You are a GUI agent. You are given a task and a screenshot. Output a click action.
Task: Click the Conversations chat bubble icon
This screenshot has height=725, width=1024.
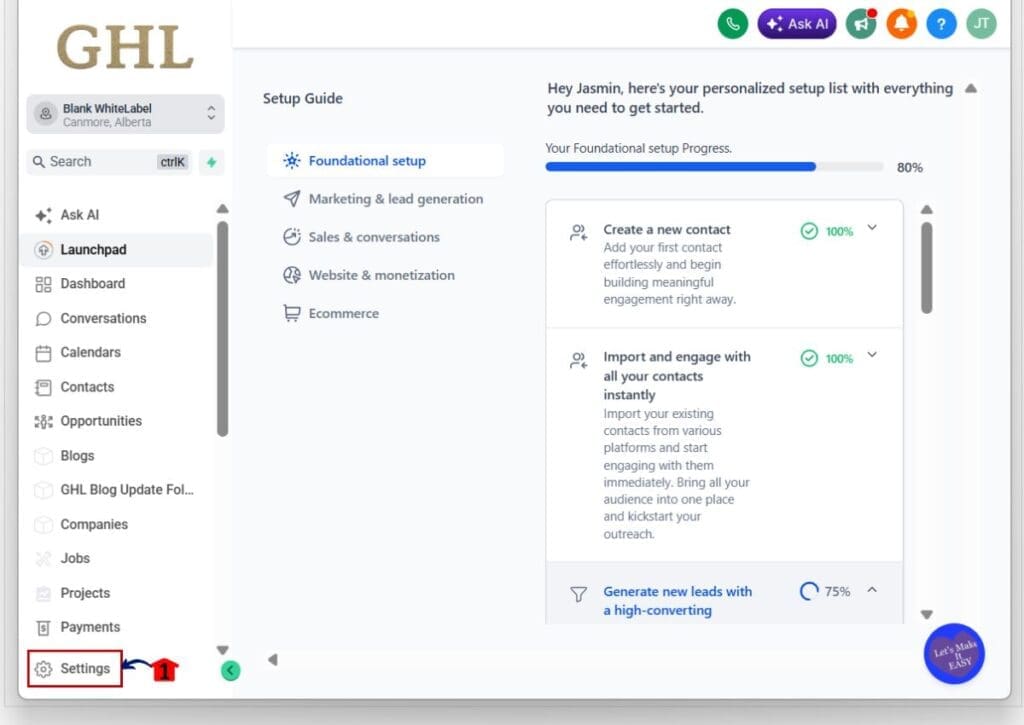coord(43,319)
